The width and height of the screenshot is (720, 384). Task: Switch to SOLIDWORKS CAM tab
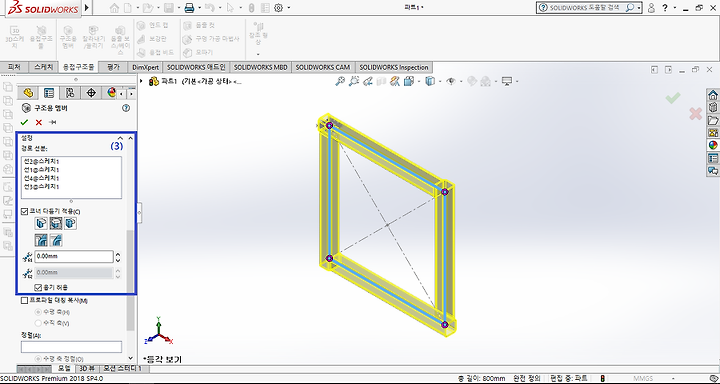pyautogui.click(x=323, y=67)
